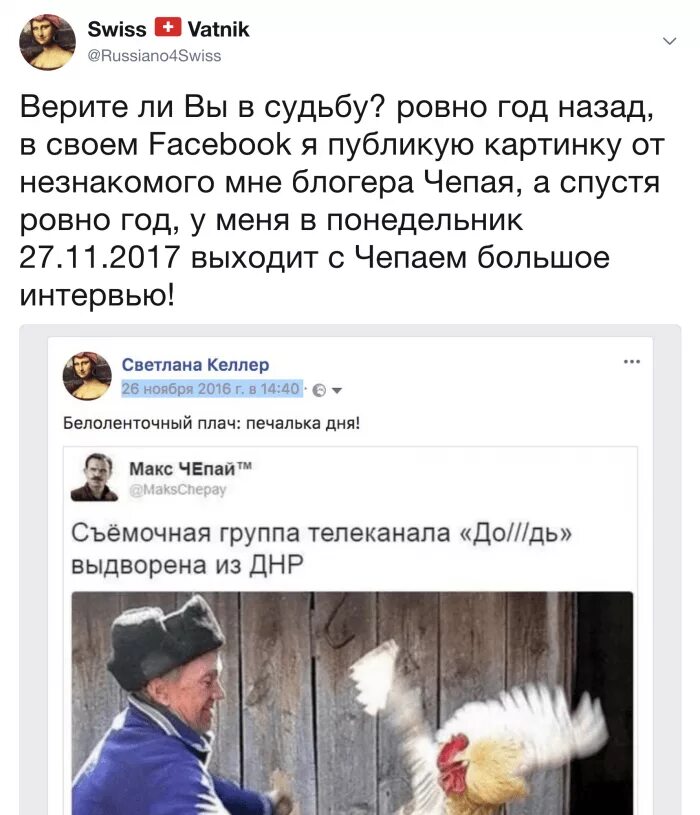Click the Белоленточный плач caption text
700x815 pixels.
(x=211, y=423)
